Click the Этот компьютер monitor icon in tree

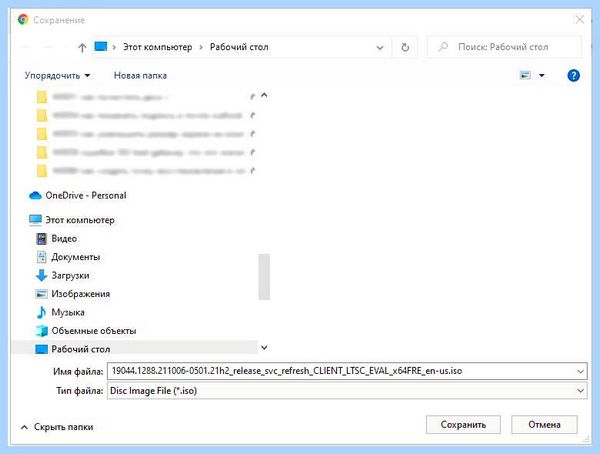click(x=35, y=220)
